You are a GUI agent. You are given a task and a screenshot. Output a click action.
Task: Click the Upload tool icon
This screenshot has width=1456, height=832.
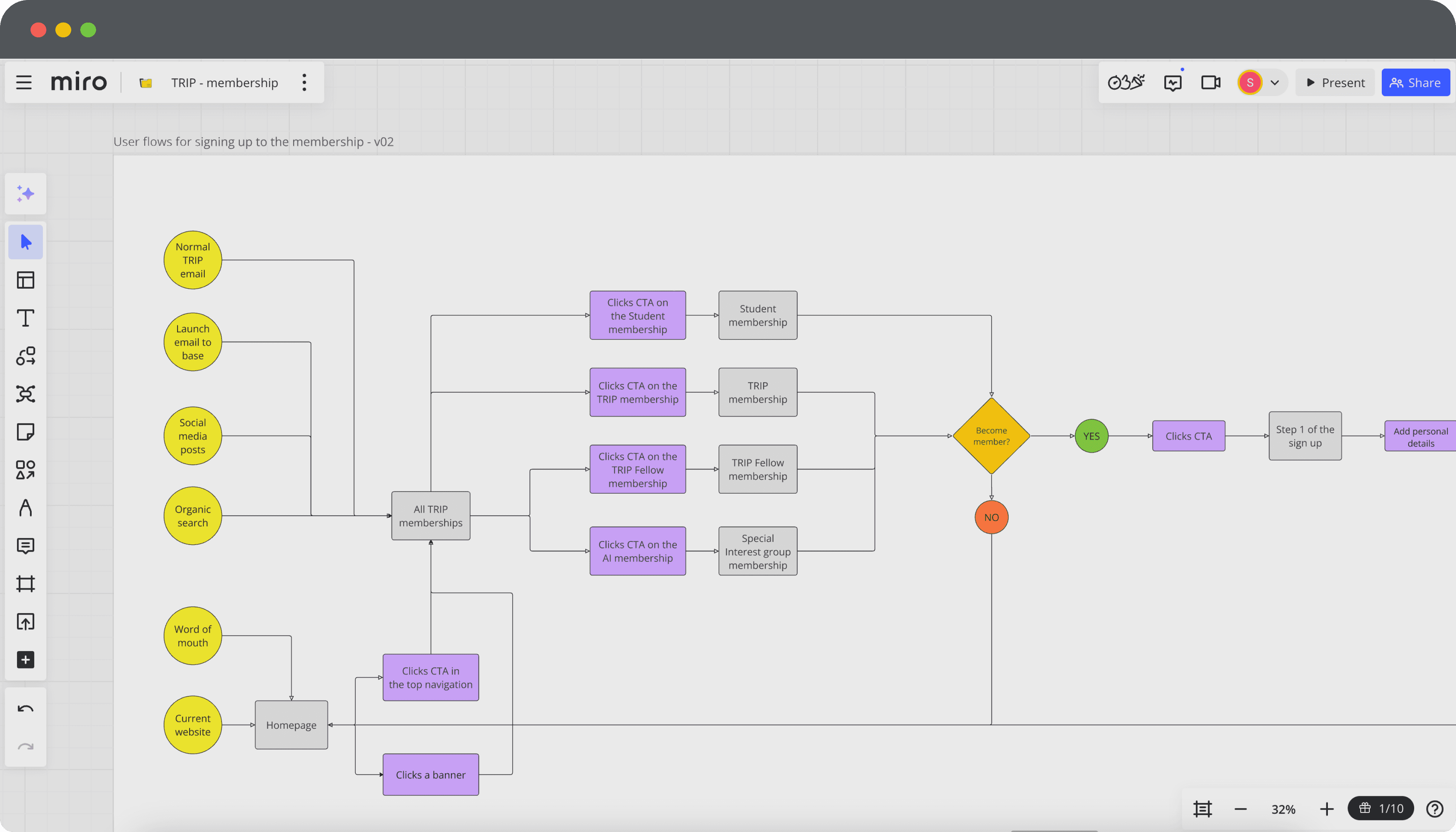point(25,622)
